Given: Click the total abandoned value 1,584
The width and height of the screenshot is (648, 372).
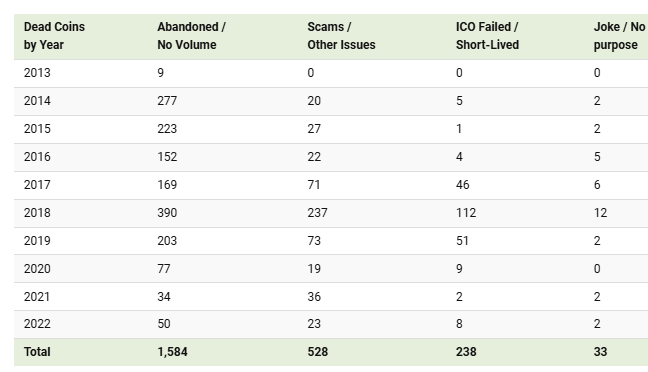Looking at the screenshot, I should tap(172, 352).
